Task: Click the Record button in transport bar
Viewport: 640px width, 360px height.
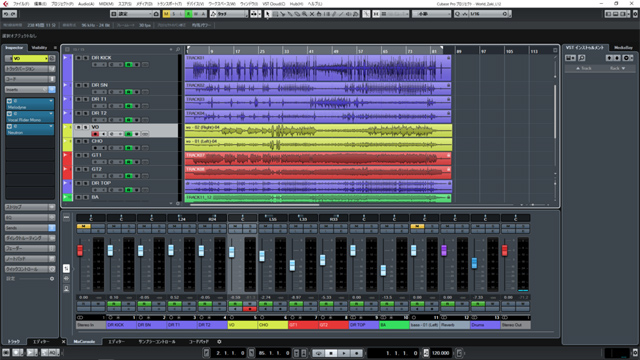Action: pyautogui.click(x=356, y=353)
